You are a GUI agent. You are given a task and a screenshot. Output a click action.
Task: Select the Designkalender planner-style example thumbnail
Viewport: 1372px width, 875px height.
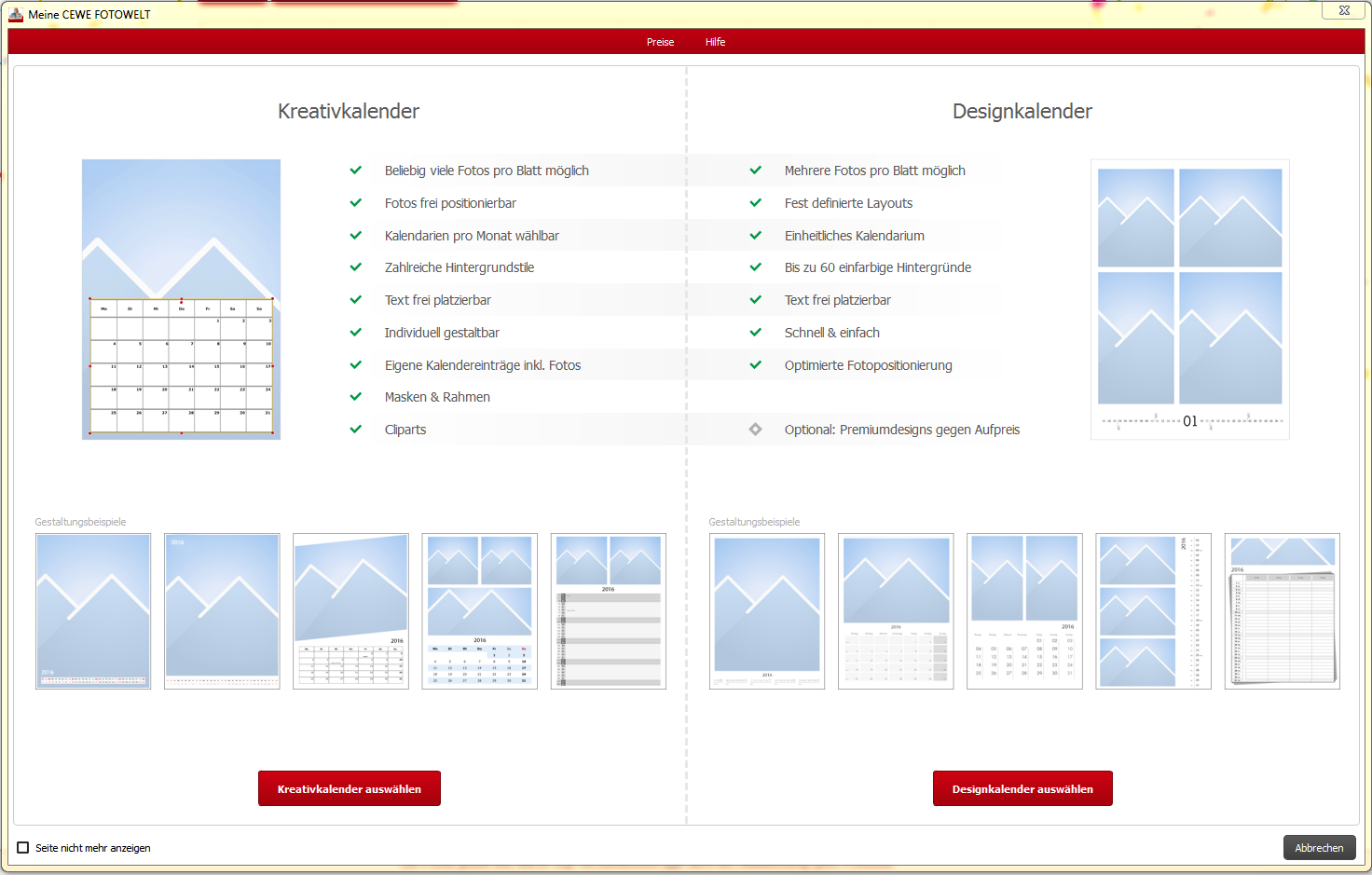coord(1282,611)
